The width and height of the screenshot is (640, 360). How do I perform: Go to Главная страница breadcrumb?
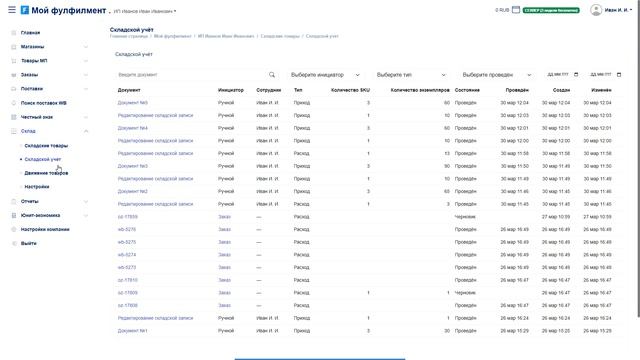(129, 36)
